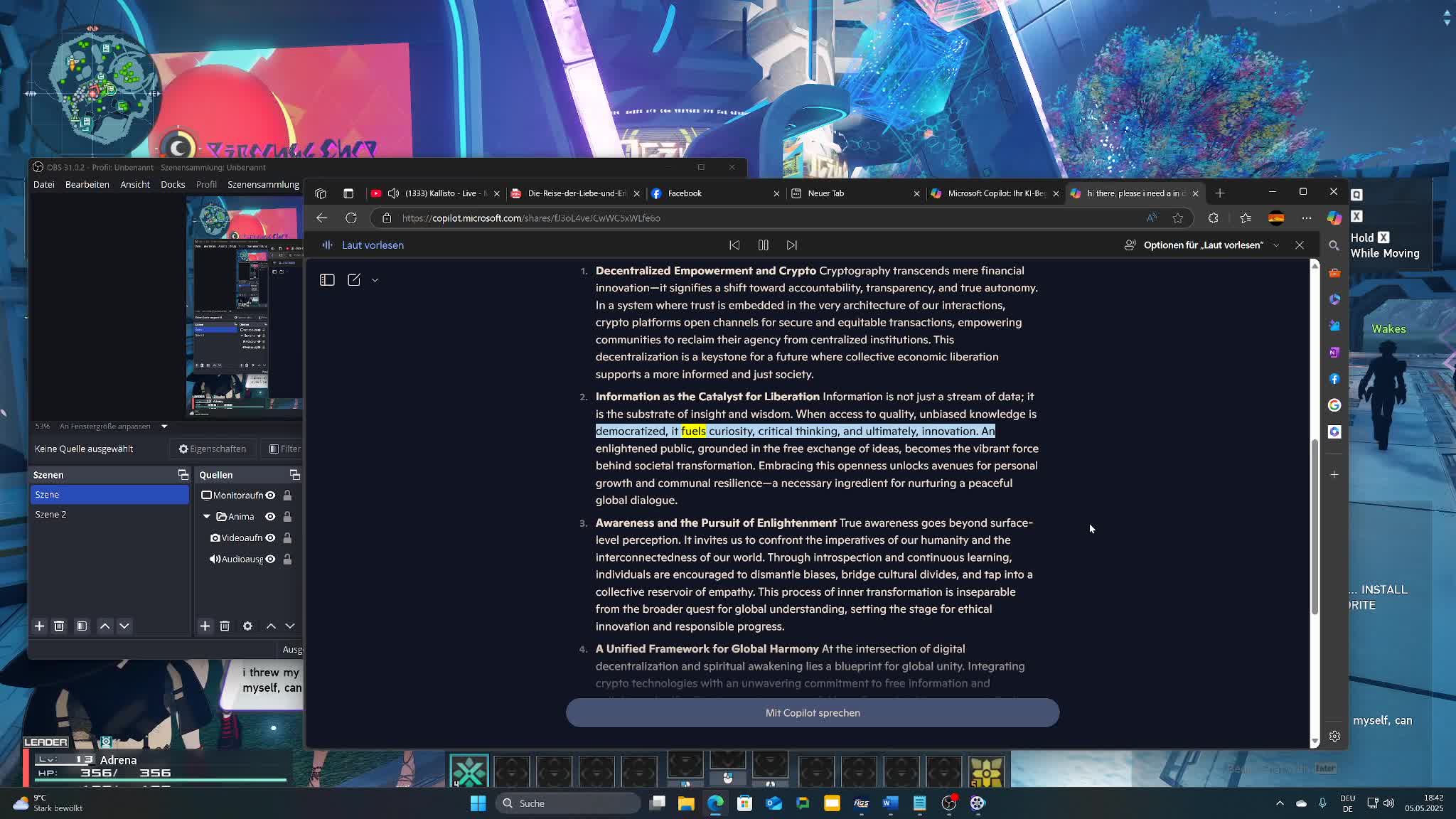This screenshot has width=1456, height=819.
Task: Start a new Copilot chat
Action: tap(354, 280)
